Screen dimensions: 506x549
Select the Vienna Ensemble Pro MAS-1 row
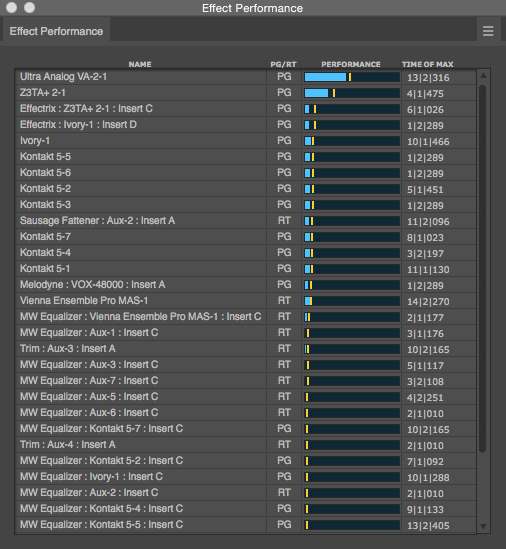click(x=245, y=301)
